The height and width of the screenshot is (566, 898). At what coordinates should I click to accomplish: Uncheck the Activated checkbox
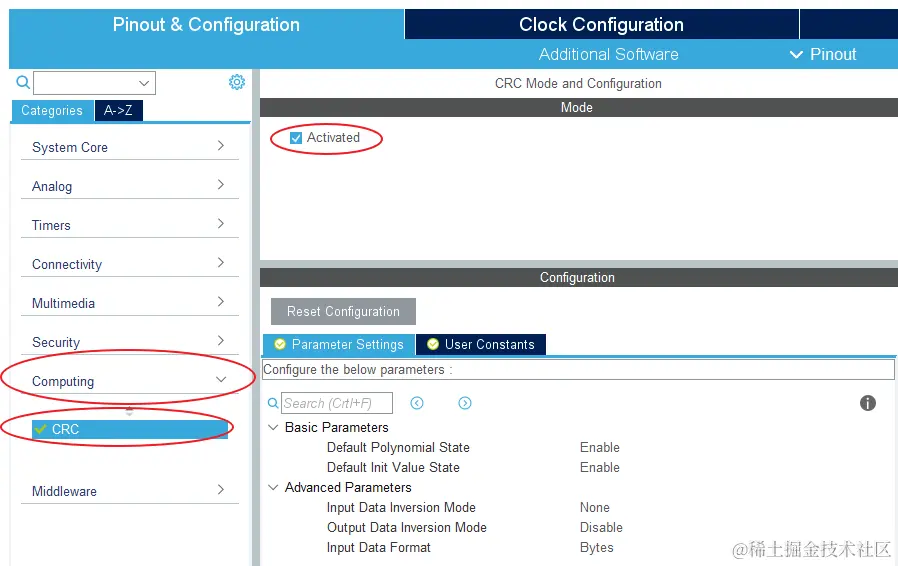tap(296, 138)
